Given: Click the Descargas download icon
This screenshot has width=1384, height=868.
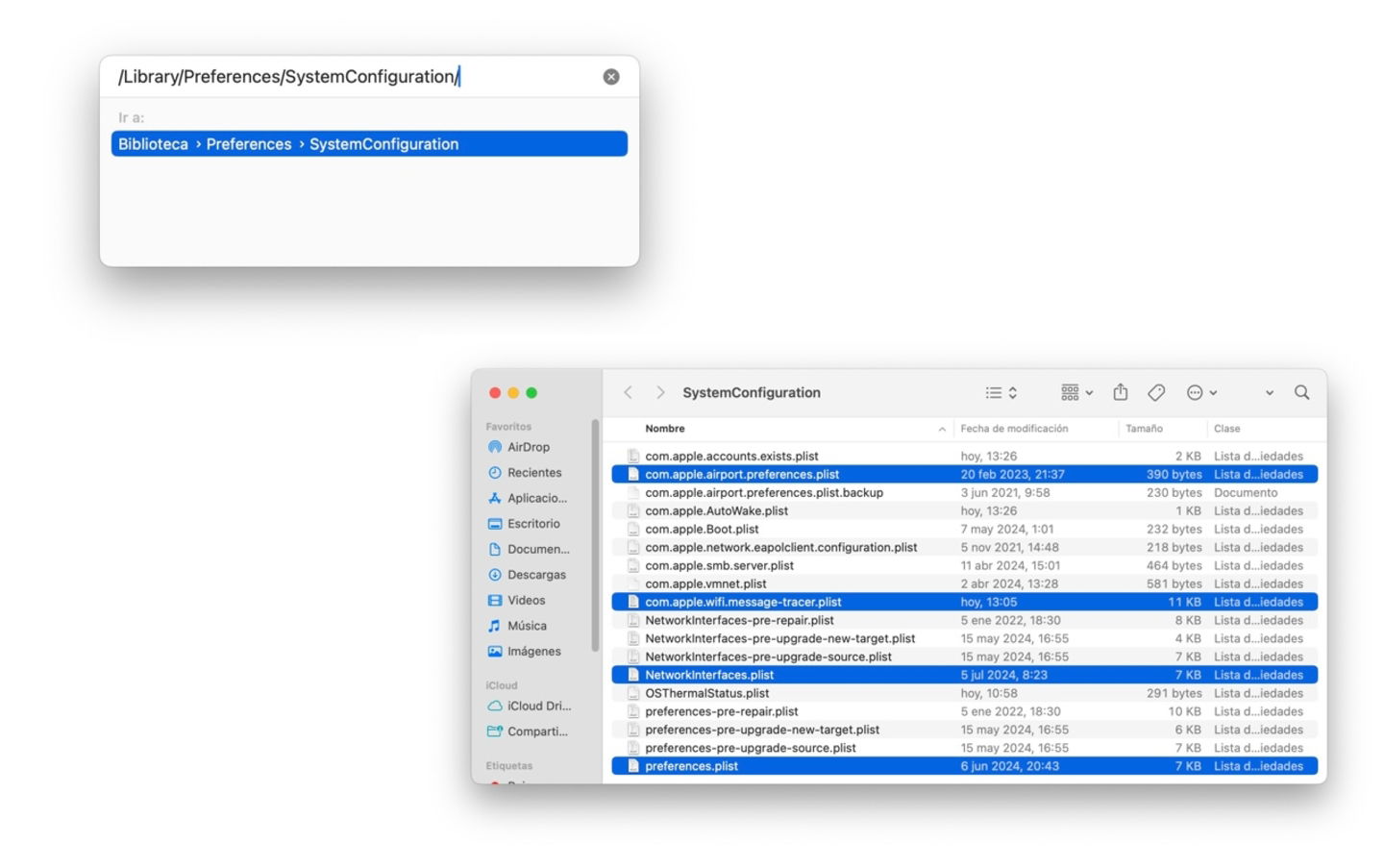Looking at the screenshot, I should [x=495, y=575].
